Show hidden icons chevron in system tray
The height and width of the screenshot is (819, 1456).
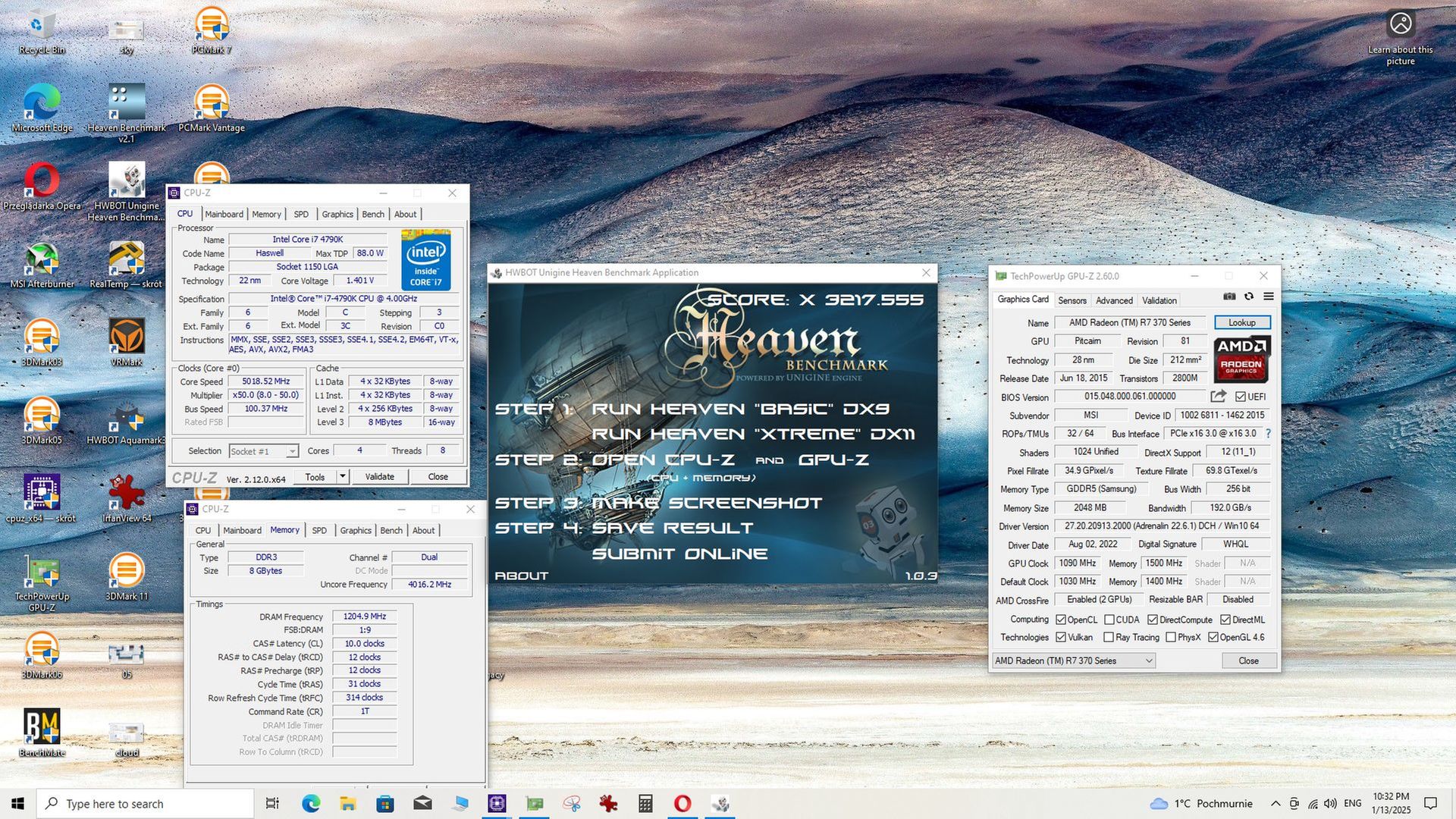click(x=1276, y=803)
